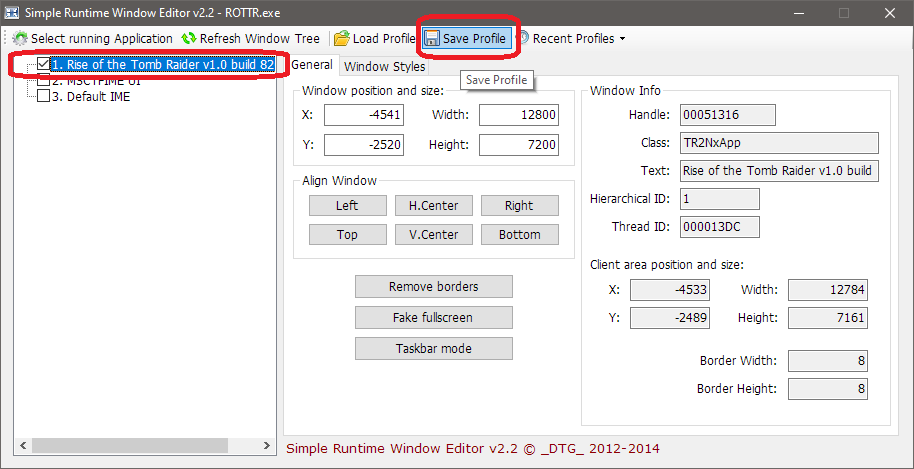The height and width of the screenshot is (469, 914).
Task: Click the Recent Profiles icon
Action: click(522, 39)
